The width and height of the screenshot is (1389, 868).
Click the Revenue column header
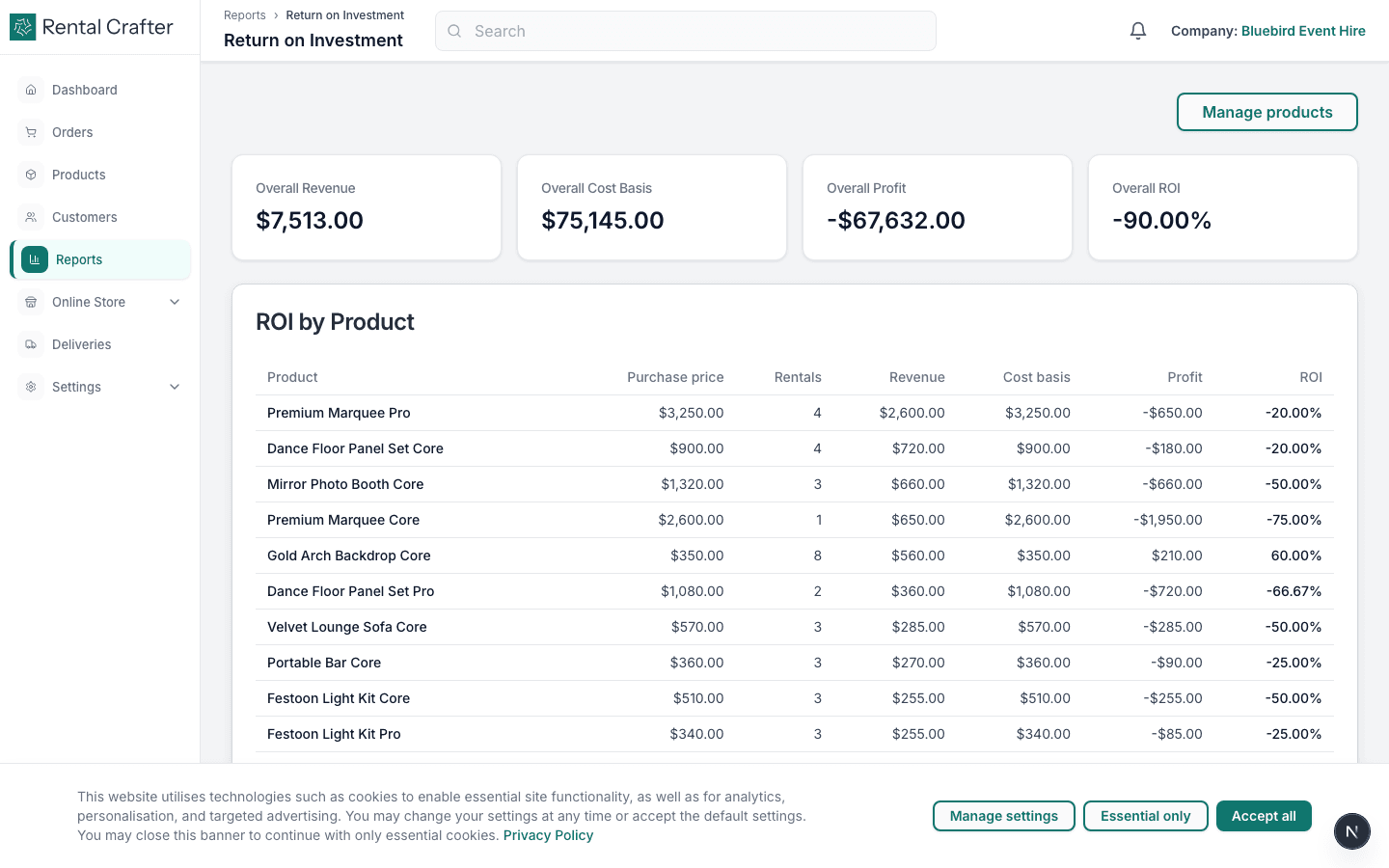(917, 377)
